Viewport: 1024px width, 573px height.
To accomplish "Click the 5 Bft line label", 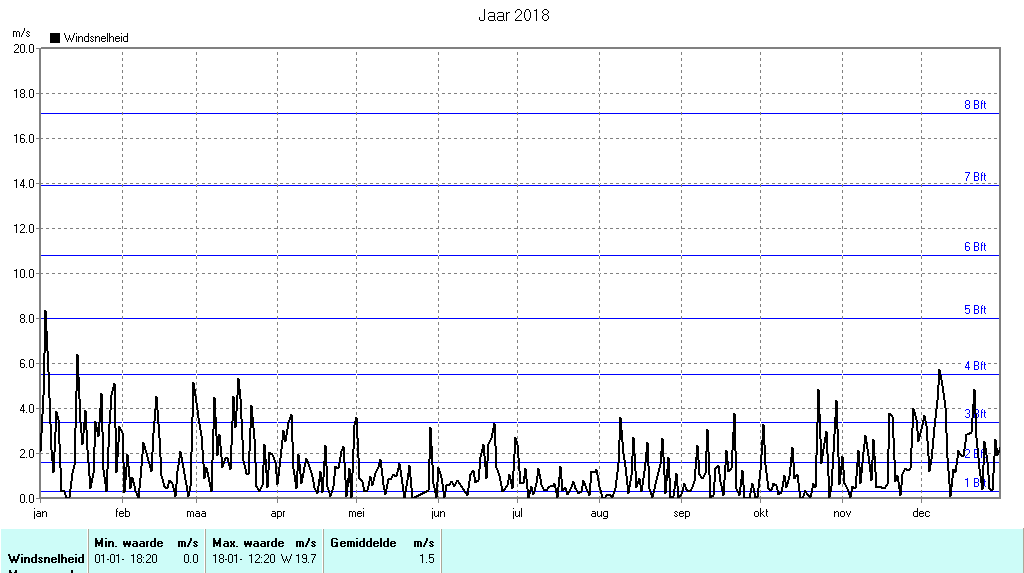I will click(975, 310).
